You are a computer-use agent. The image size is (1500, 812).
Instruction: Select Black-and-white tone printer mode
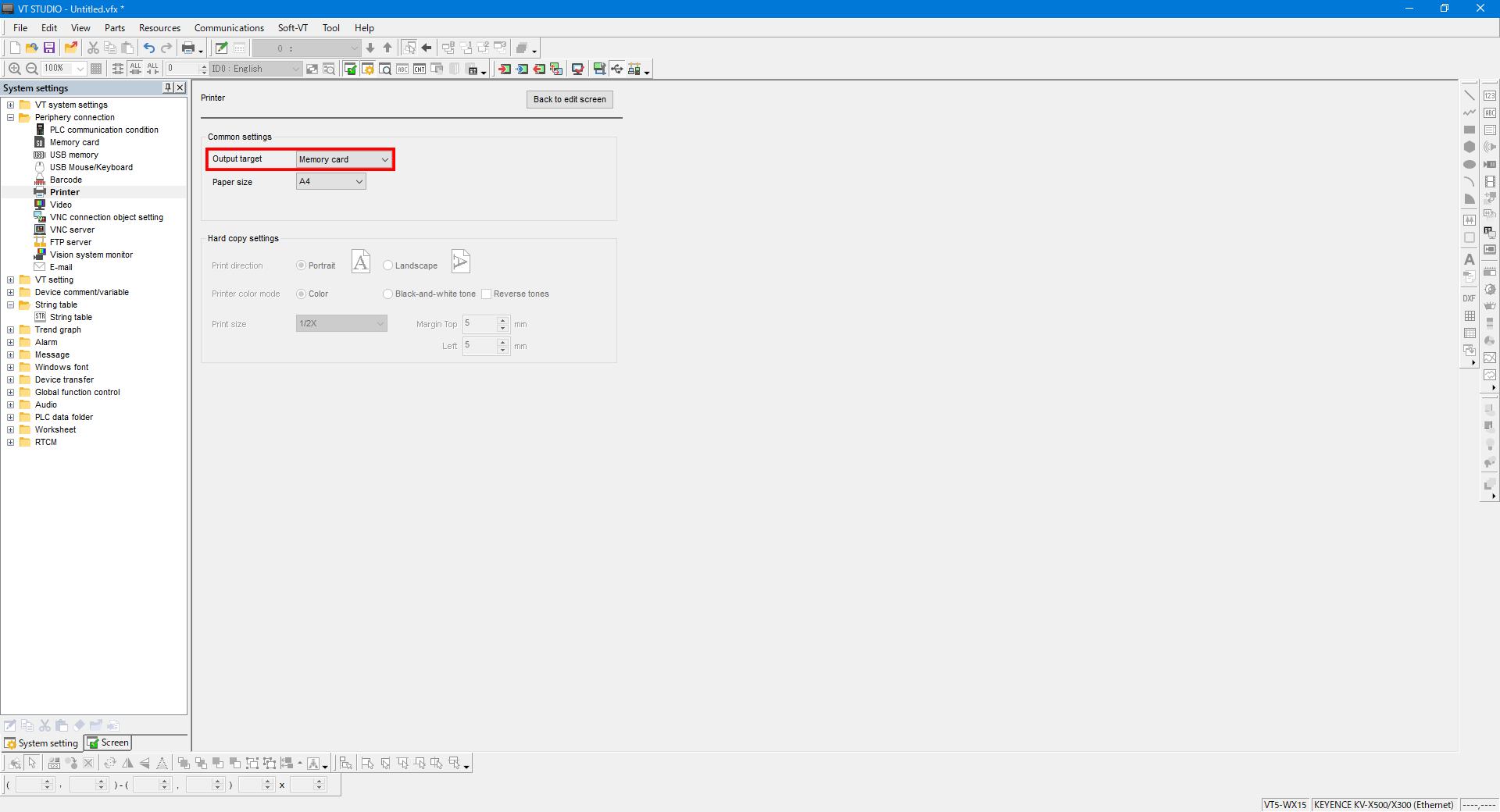point(388,294)
